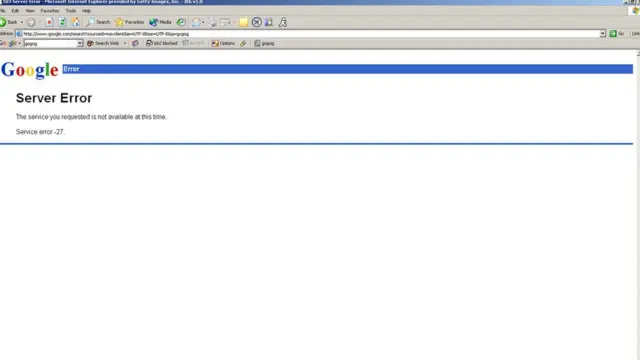Screen dimensions: 640x360
Task: Click the Edit page toolbar icon
Action: point(225,22)
